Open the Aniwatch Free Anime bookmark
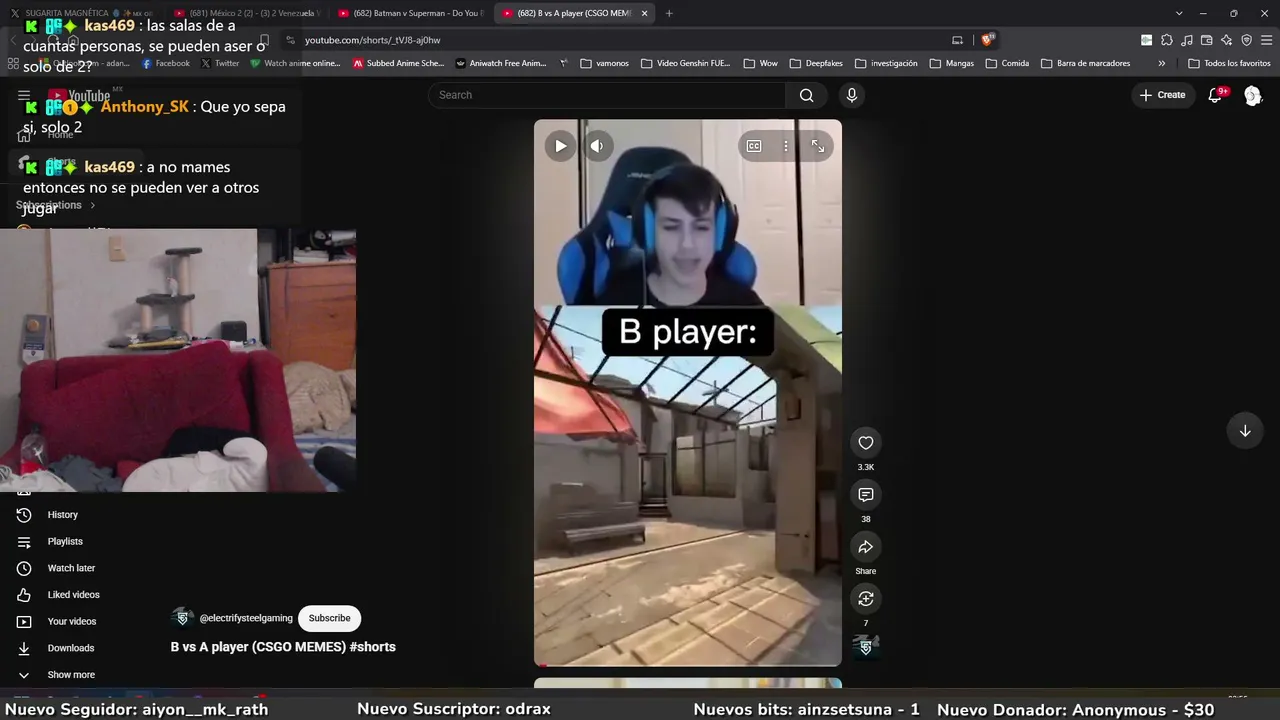The height and width of the screenshot is (720, 1280). (500, 63)
